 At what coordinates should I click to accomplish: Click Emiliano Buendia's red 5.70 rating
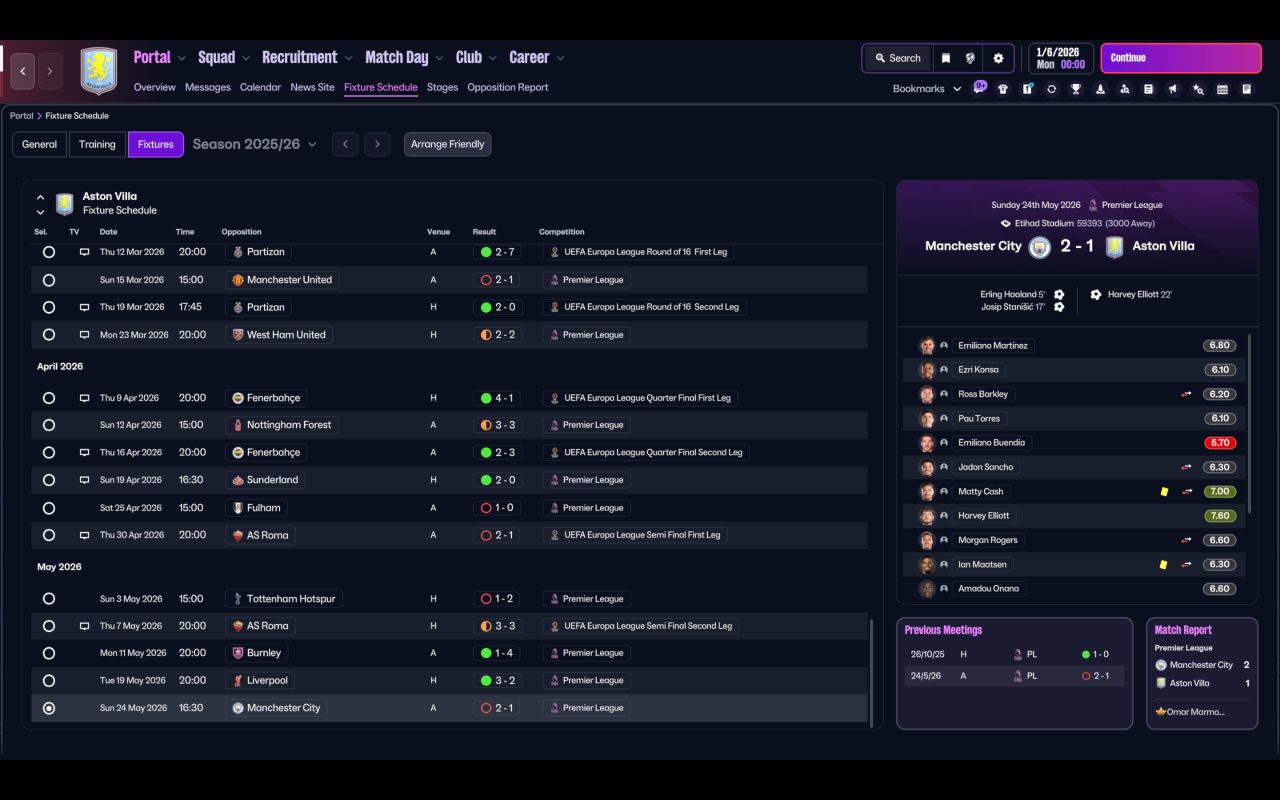pos(1220,443)
